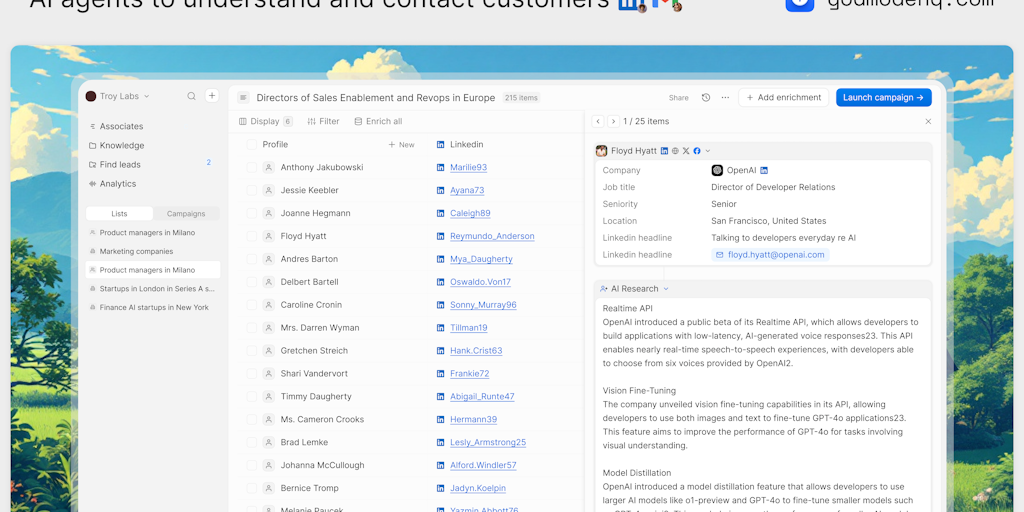The width and height of the screenshot is (1024, 512).
Task: Select the Brad Lemke name cell
Action: point(304,442)
